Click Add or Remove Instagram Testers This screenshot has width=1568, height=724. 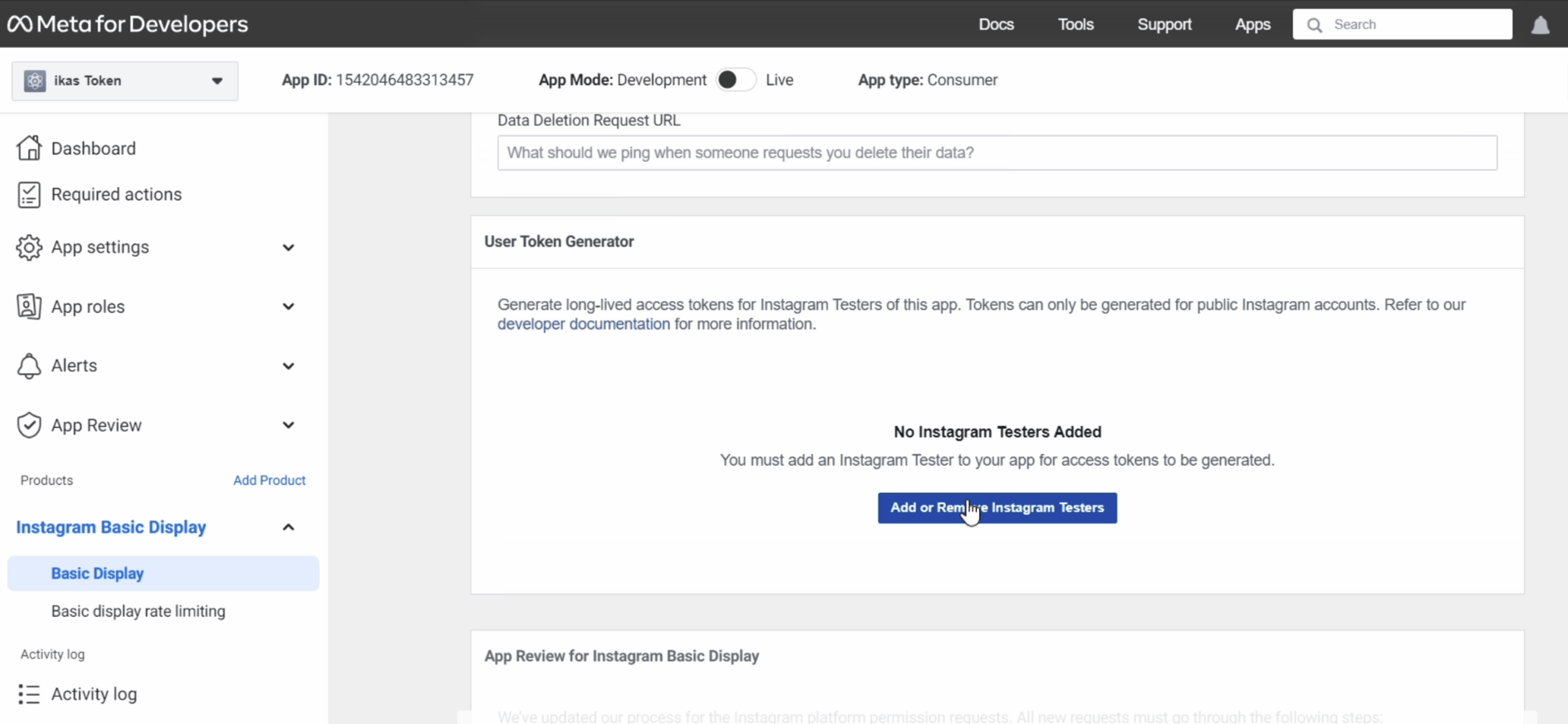pyautogui.click(x=997, y=508)
